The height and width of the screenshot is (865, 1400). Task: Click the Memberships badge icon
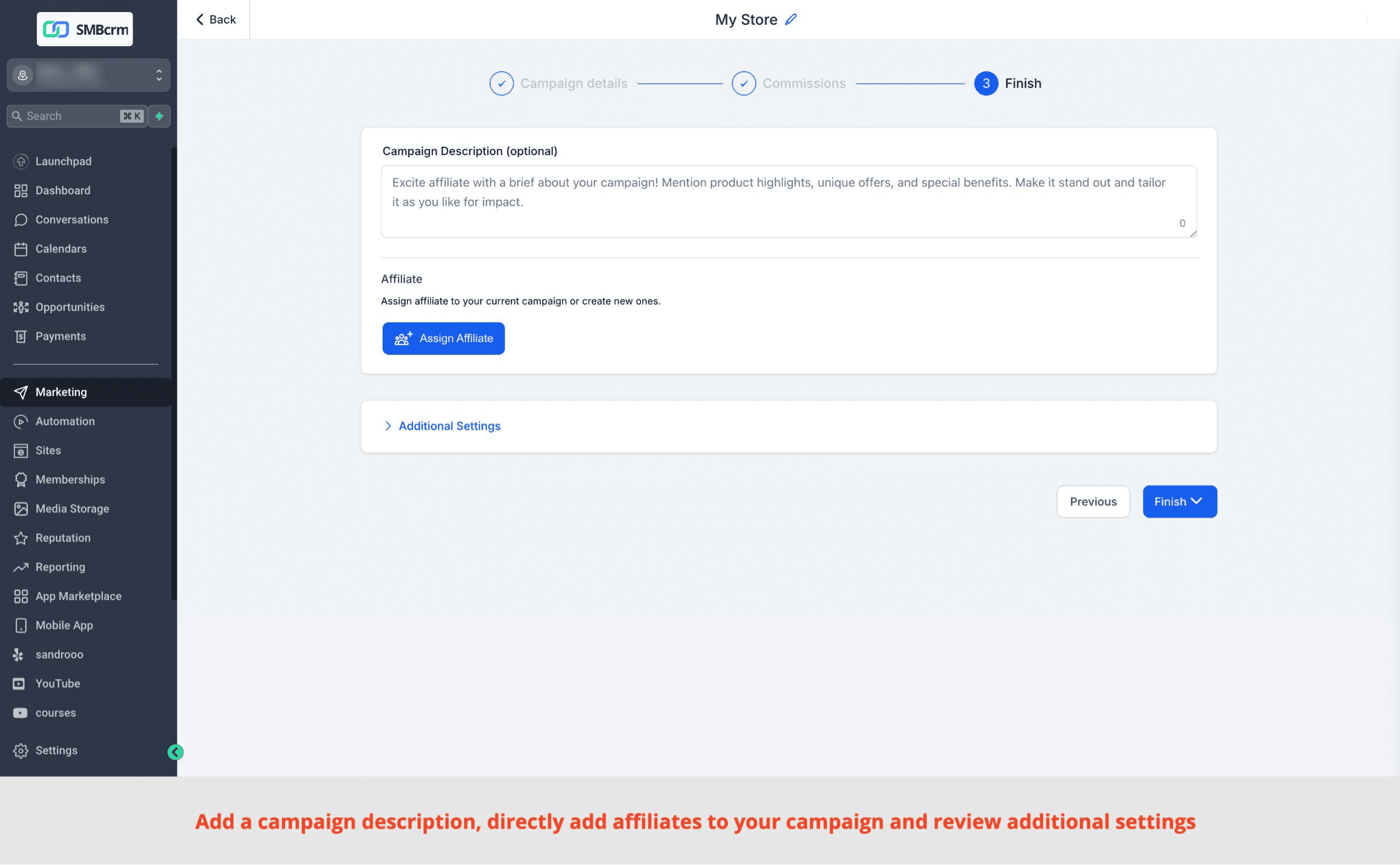pos(21,480)
